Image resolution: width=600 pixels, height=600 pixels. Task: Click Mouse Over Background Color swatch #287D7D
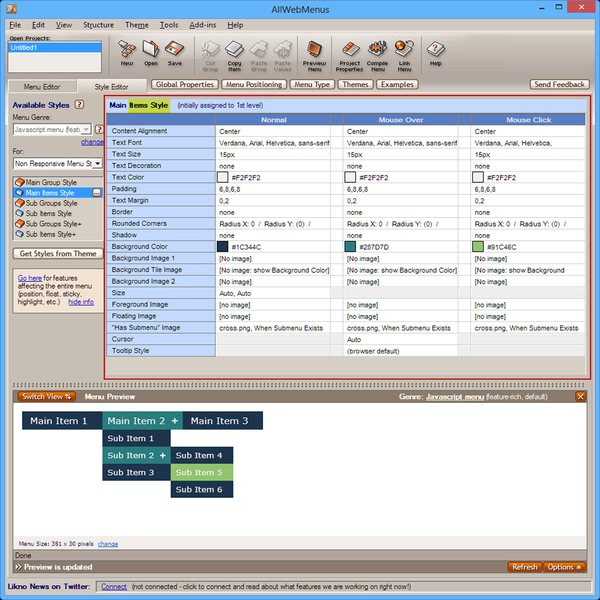[x=350, y=246]
